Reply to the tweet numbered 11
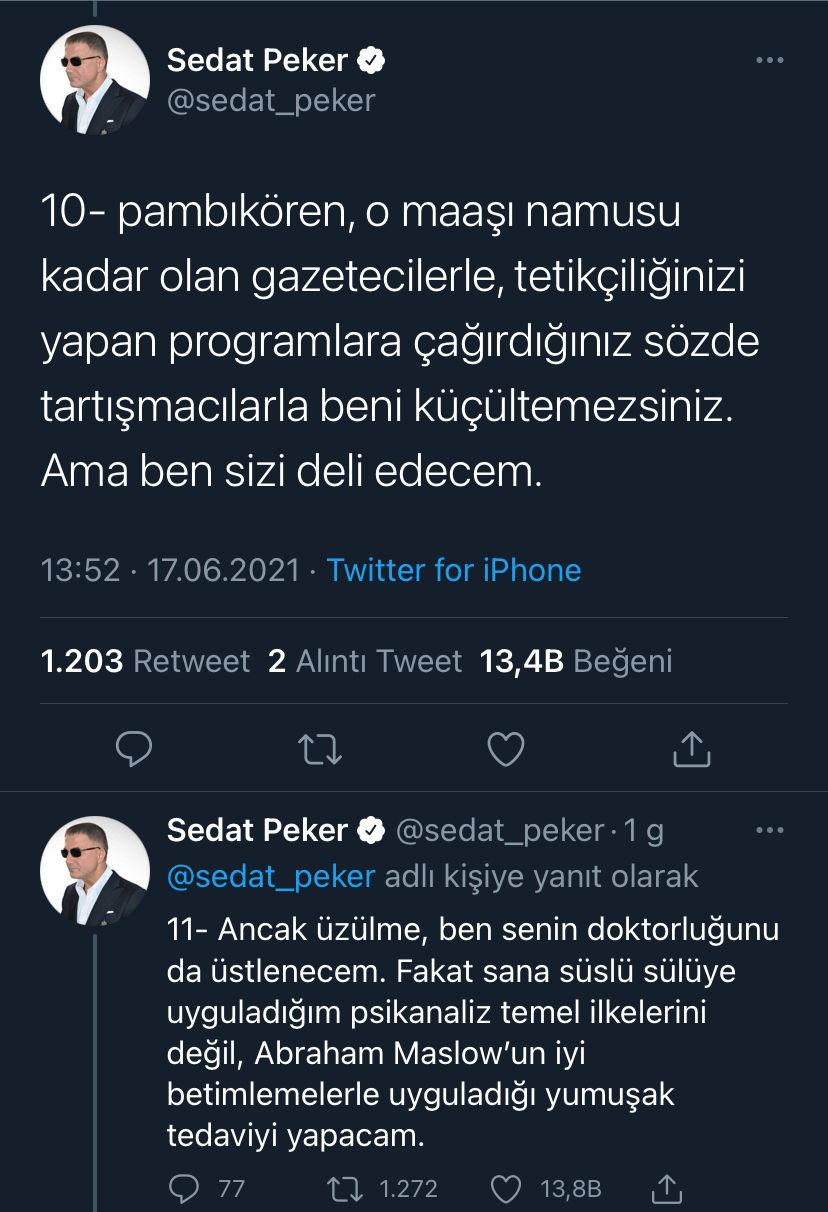 pyautogui.click(x=185, y=1189)
